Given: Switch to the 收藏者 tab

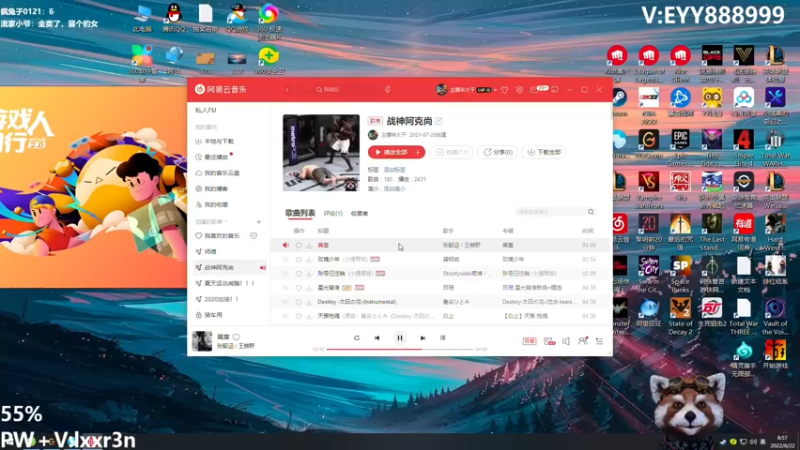Looking at the screenshot, I should 359,213.
